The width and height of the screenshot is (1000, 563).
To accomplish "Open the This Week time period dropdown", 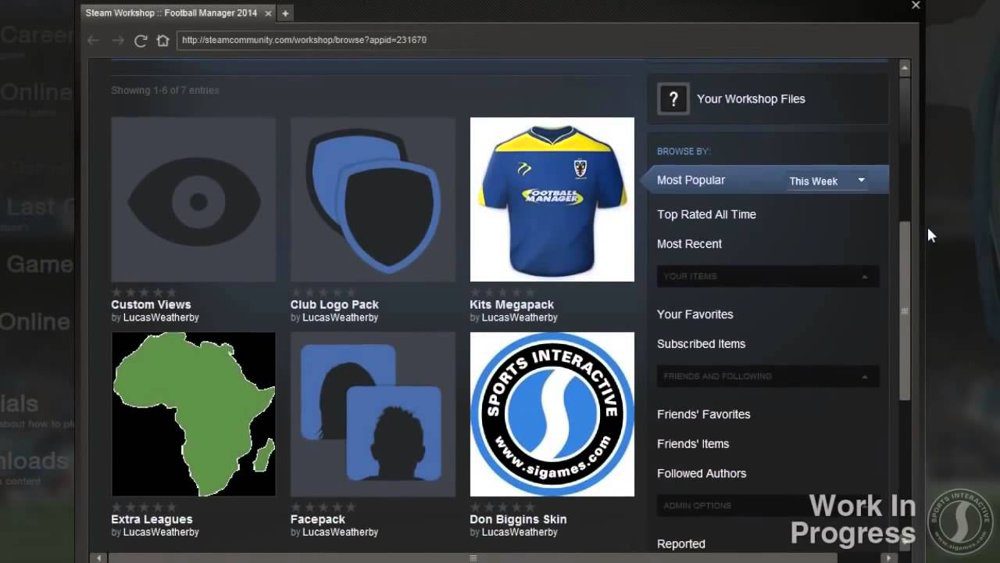I will (827, 181).
